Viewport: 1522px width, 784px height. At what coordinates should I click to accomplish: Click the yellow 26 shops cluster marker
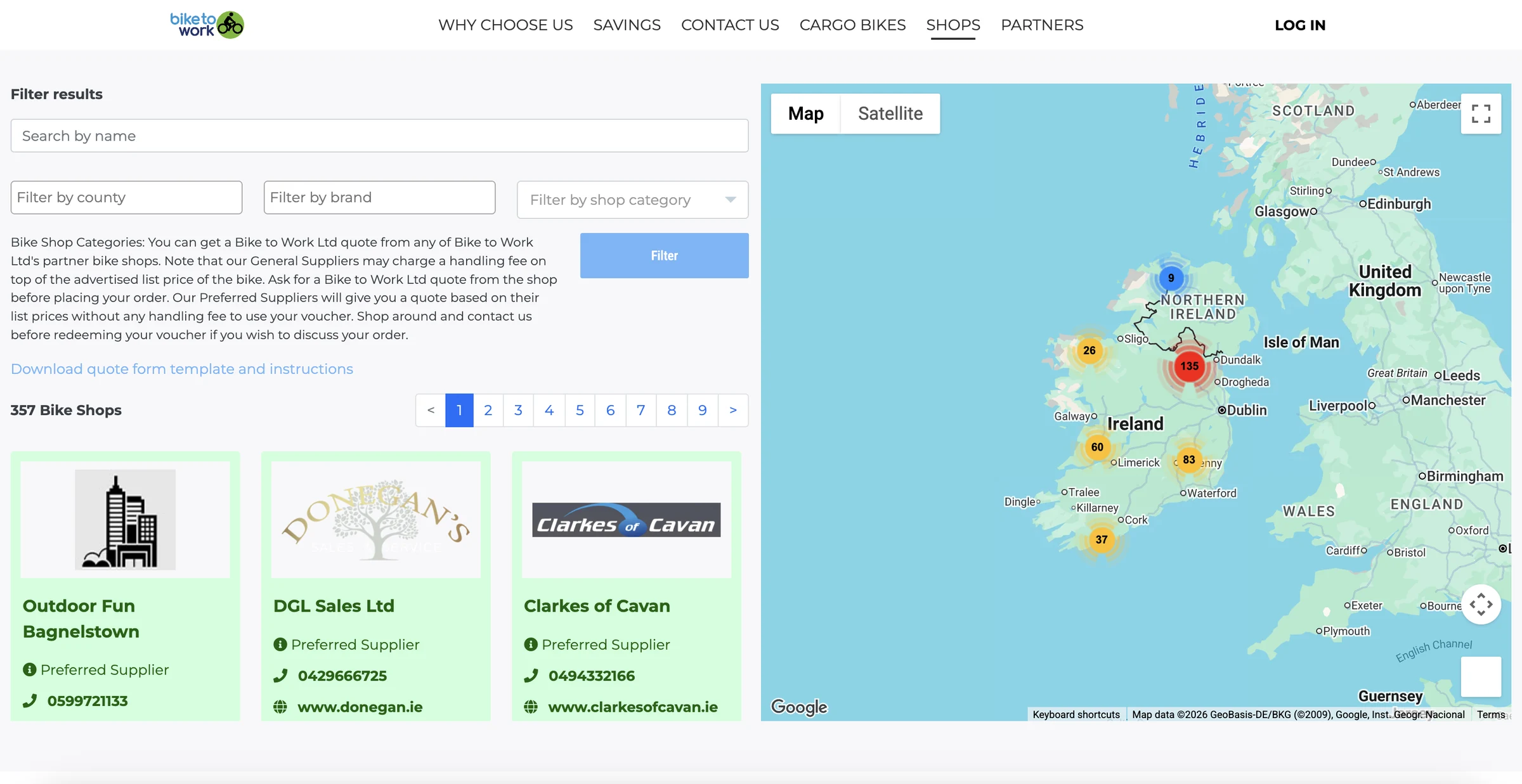(x=1089, y=350)
